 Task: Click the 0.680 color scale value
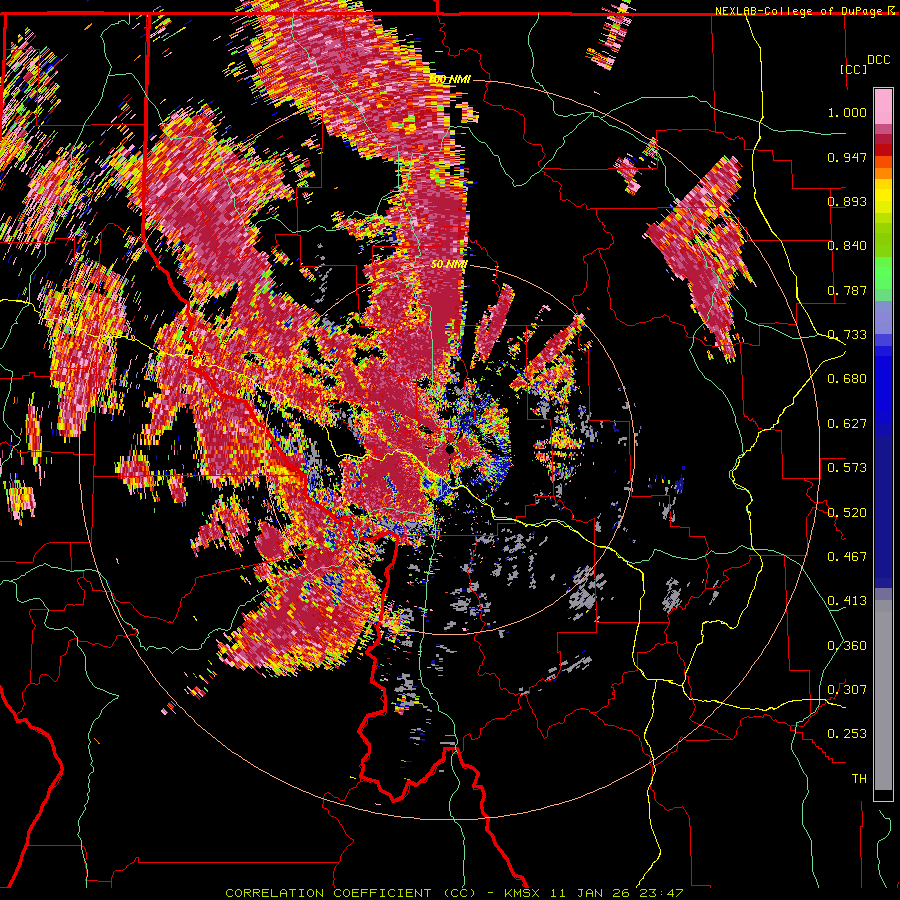(x=847, y=379)
